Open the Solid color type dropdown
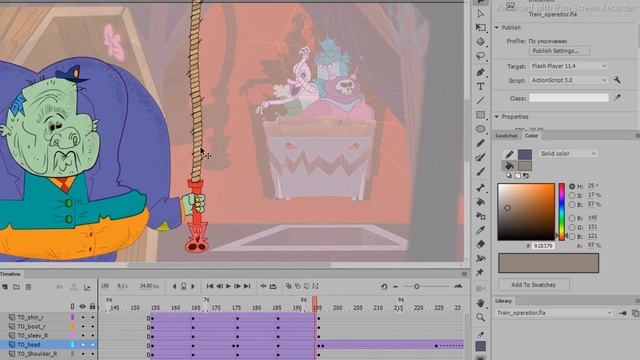This screenshot has height=360, width=640. tap(569, 154)
